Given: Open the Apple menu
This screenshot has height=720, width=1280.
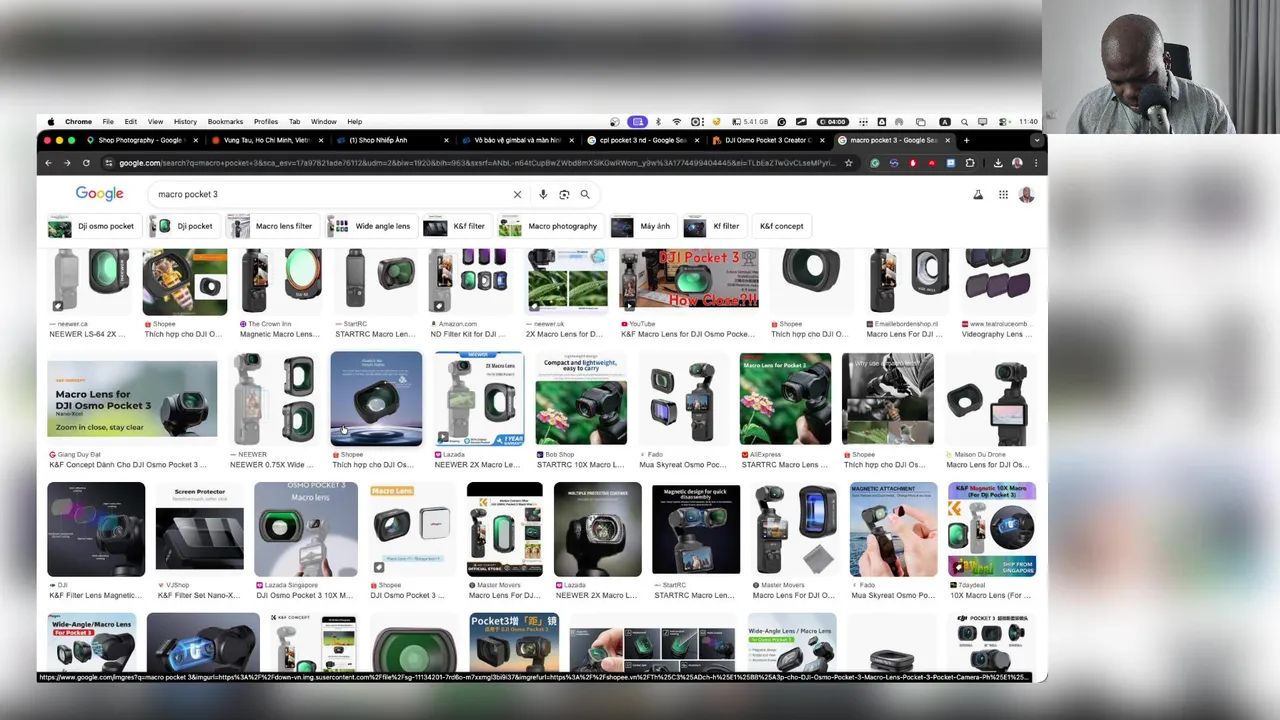Looking at the screenshot, I should point(51,122).
